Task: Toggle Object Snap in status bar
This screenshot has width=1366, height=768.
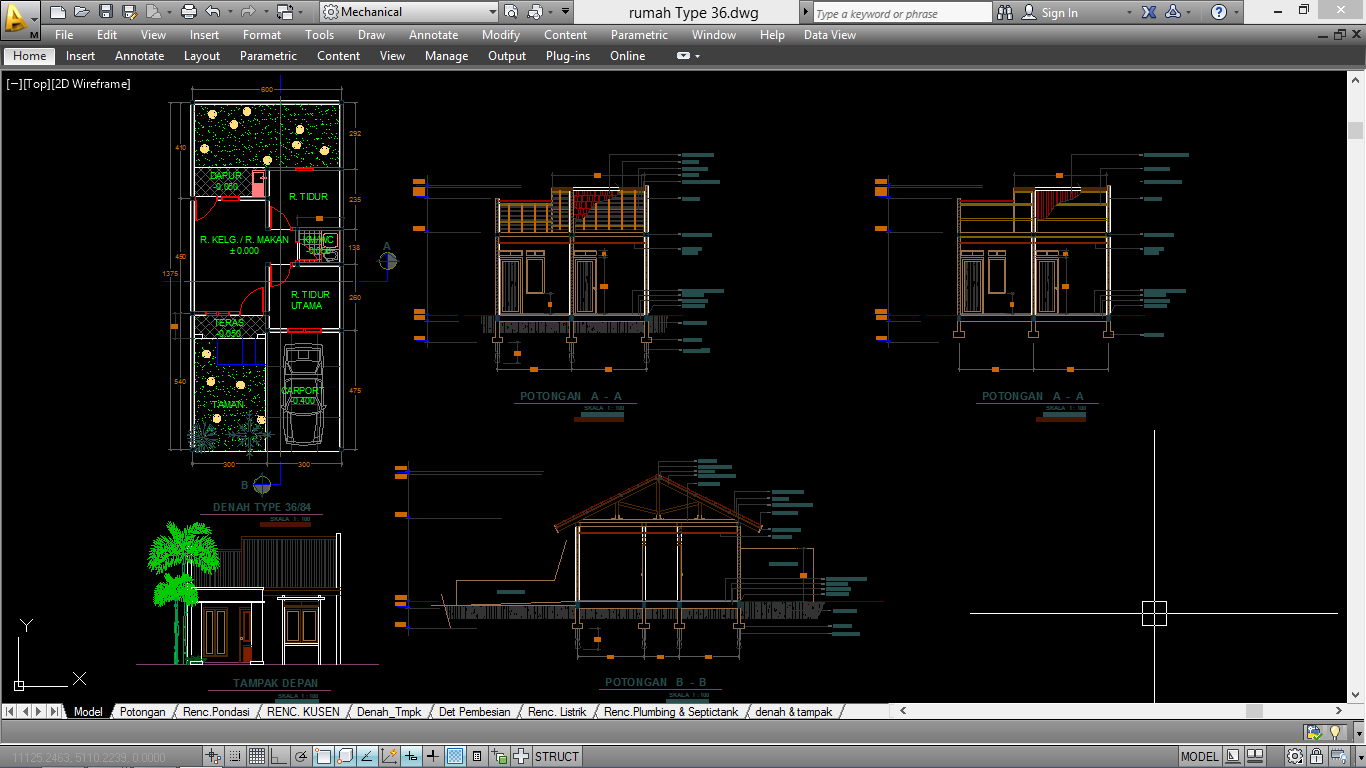Action: pos(323,757)
